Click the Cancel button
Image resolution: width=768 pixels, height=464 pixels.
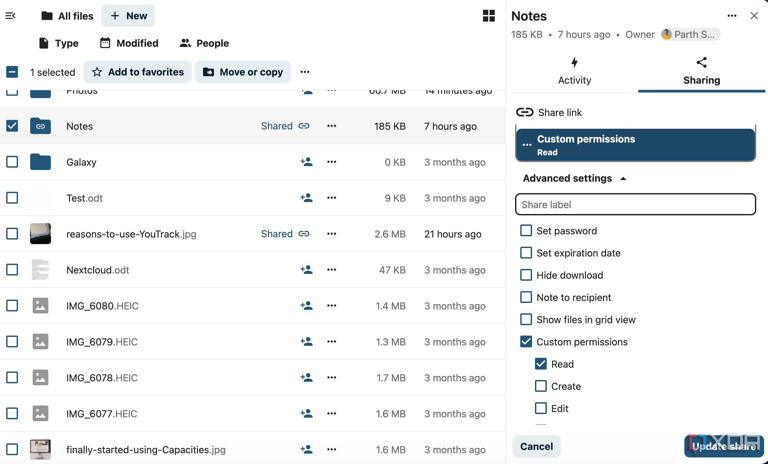click(536, 446)
